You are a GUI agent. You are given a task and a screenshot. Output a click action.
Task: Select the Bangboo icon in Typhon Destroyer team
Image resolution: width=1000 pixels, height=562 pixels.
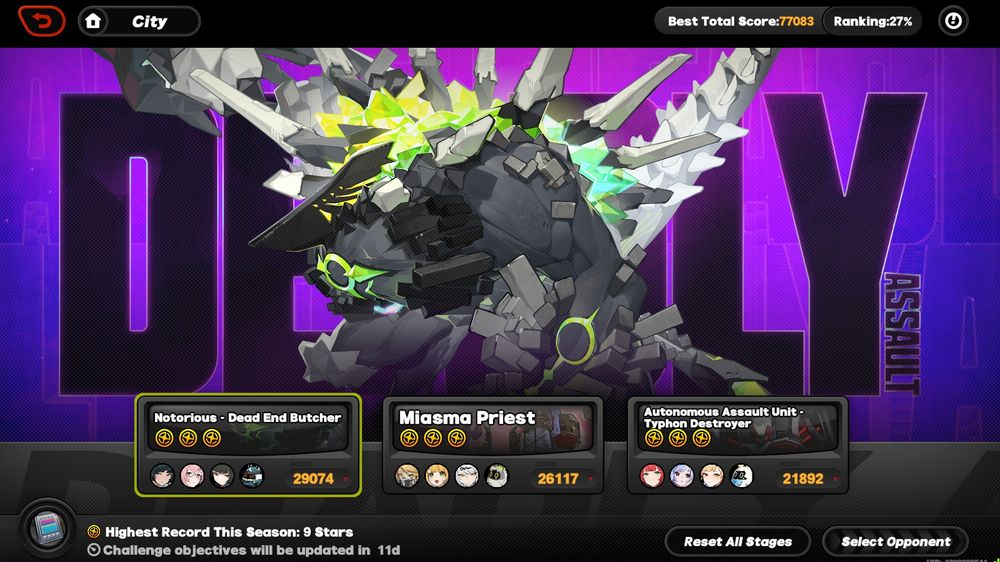tap(741, 476)
